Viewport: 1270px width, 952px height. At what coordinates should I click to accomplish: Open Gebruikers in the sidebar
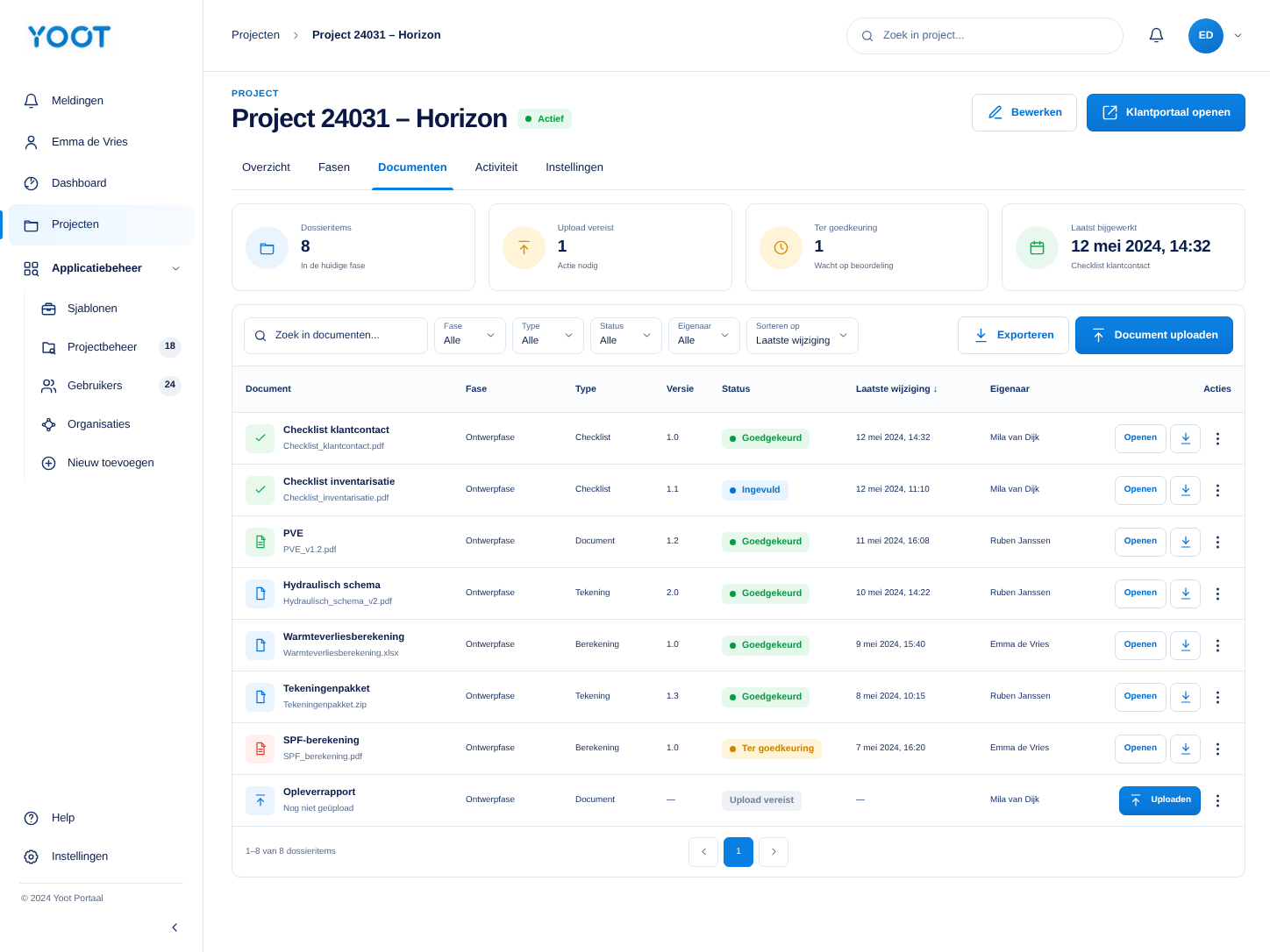tap(111, 386)
